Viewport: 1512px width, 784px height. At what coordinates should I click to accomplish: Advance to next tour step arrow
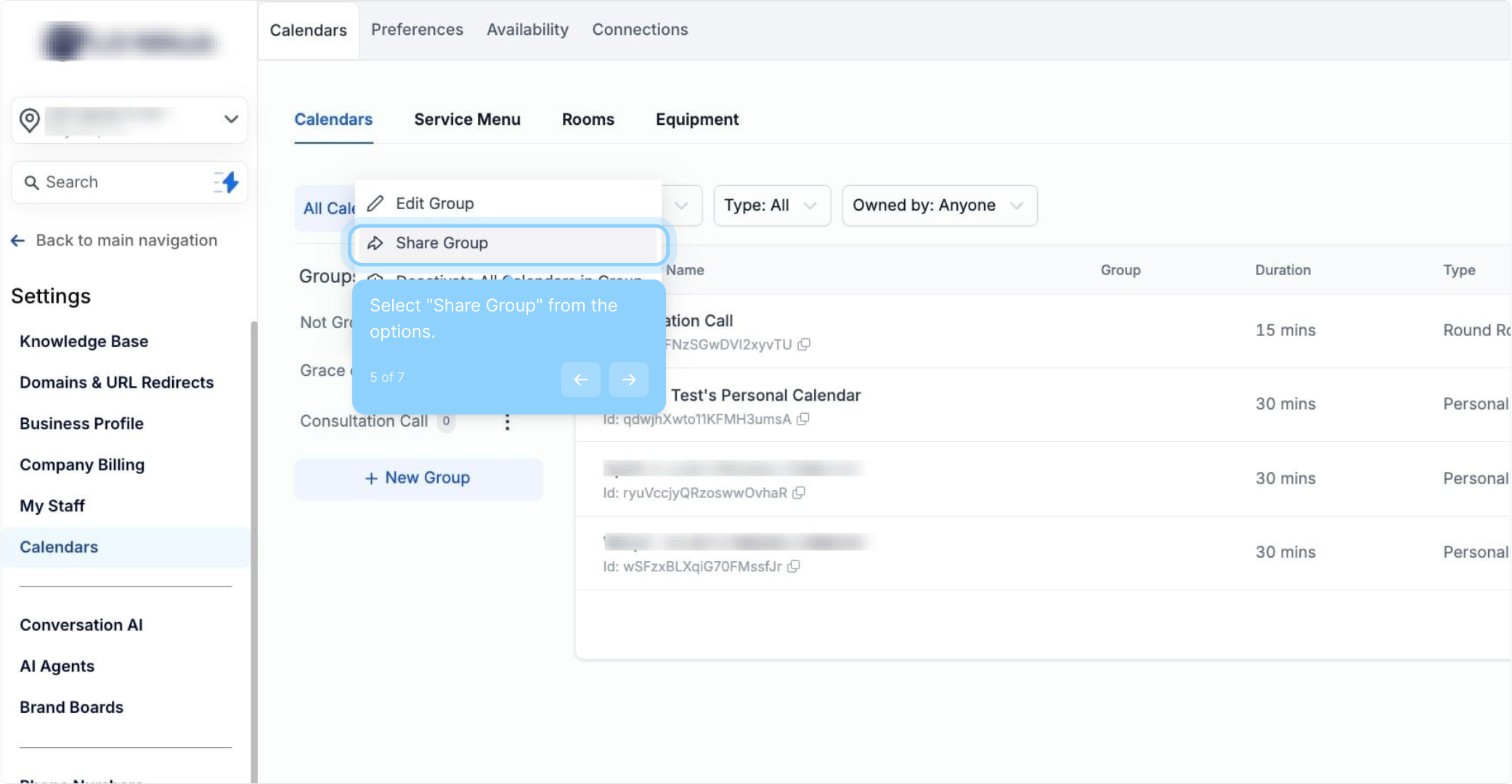[x=628, y=379]
